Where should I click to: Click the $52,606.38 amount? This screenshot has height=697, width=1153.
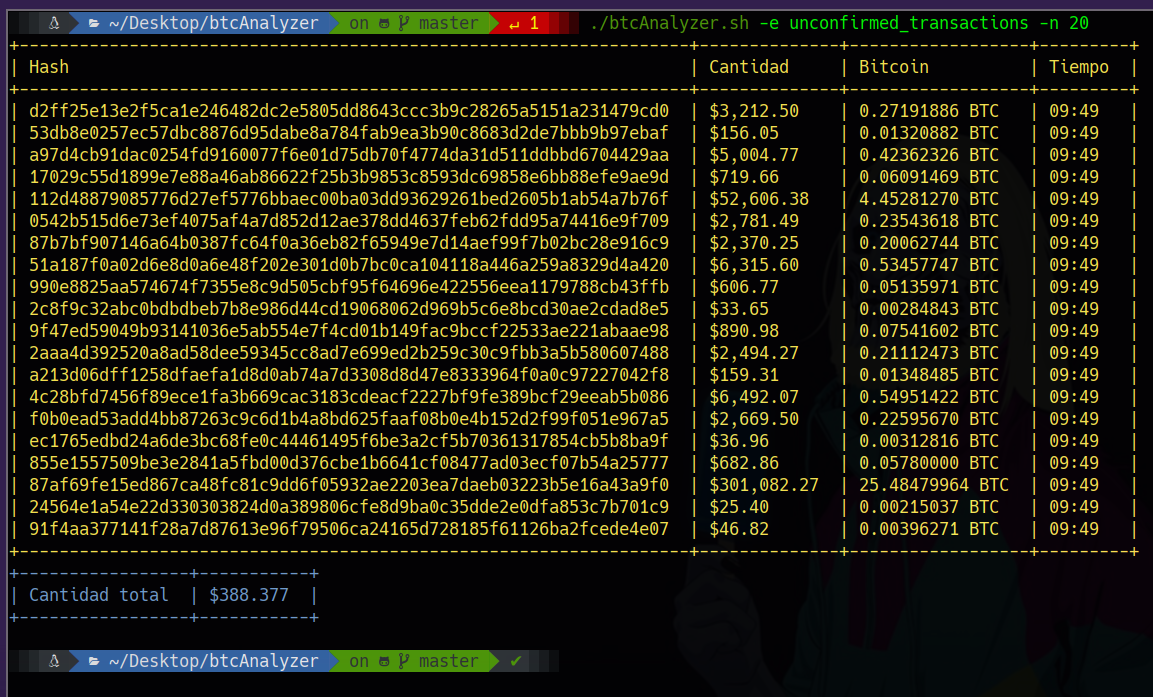pyautogui.click(x=759, y=199)
